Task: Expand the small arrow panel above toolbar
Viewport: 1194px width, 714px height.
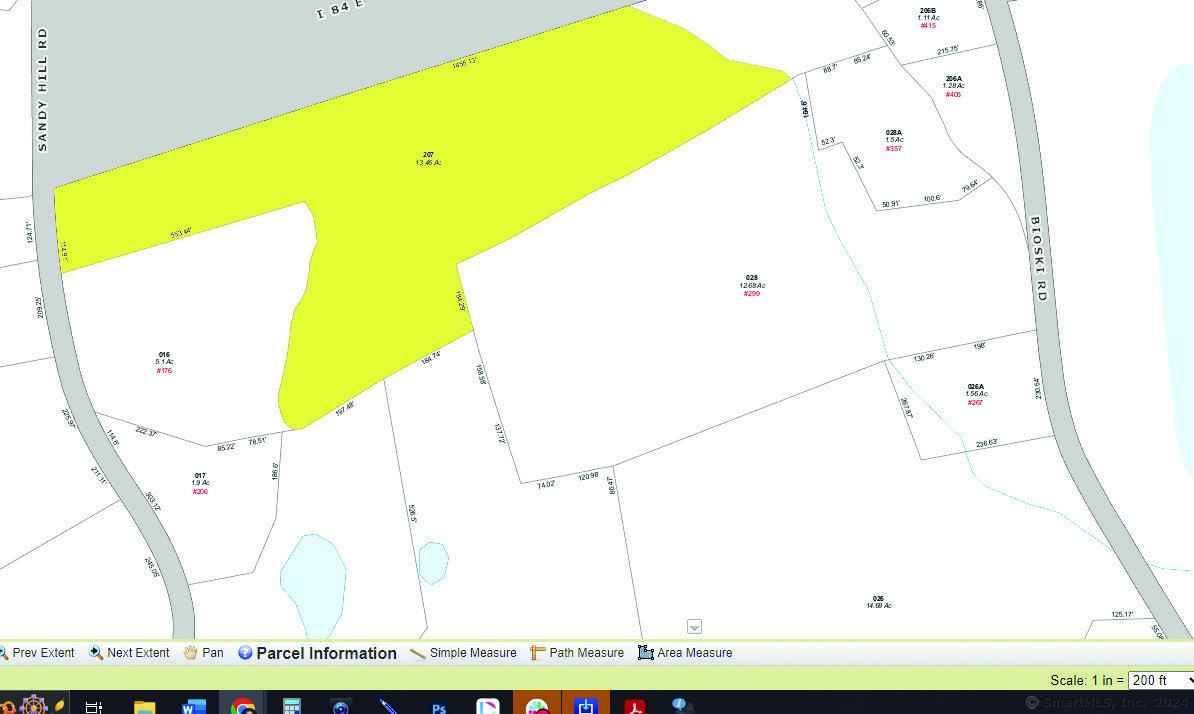Action: (x=694, y=627)
